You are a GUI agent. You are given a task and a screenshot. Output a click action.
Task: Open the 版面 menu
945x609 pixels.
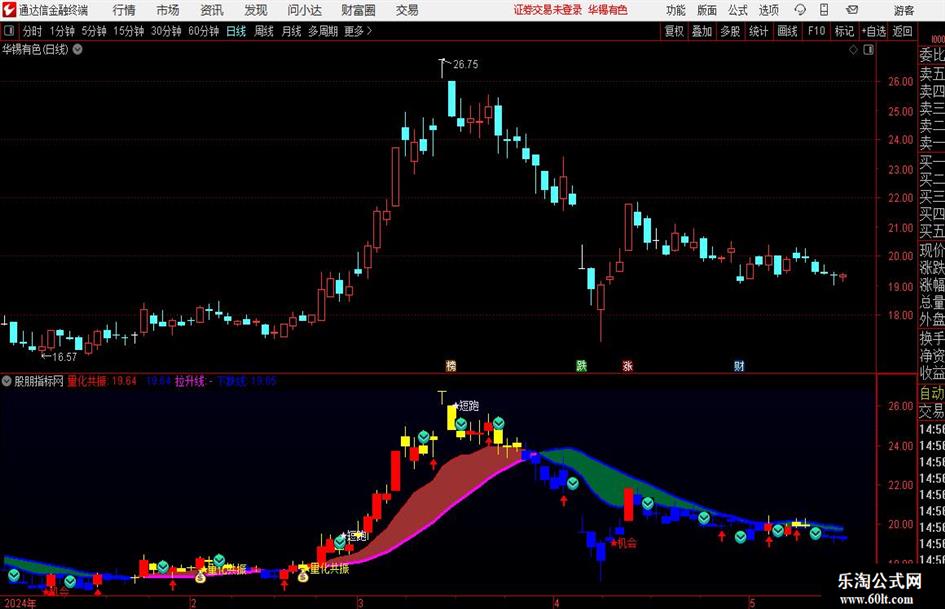pyautogui.click(x=706, y=10)
